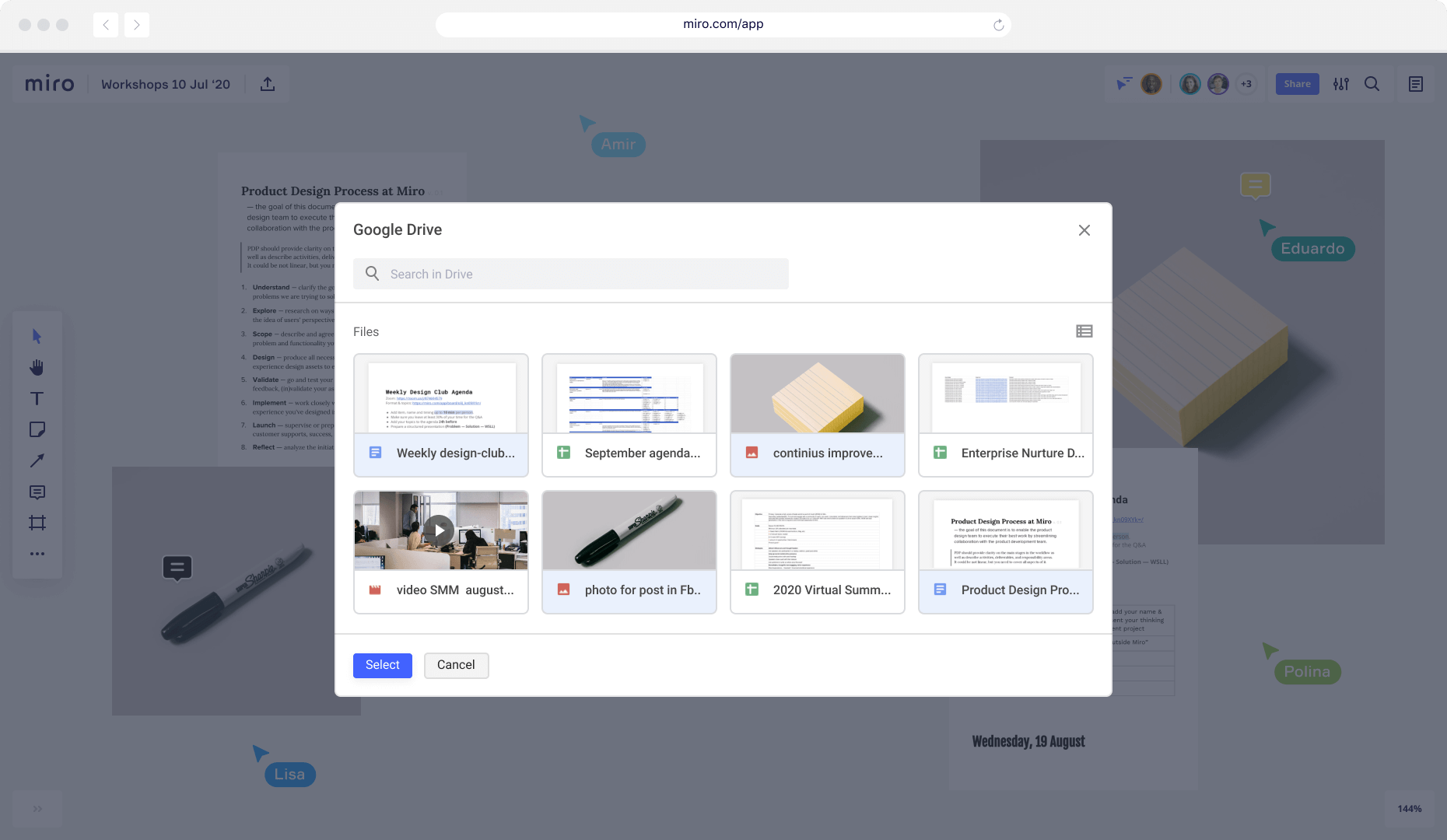1447x840 pixels.
Task: Select the cursor arrow tool
Action: click(37, 336)
